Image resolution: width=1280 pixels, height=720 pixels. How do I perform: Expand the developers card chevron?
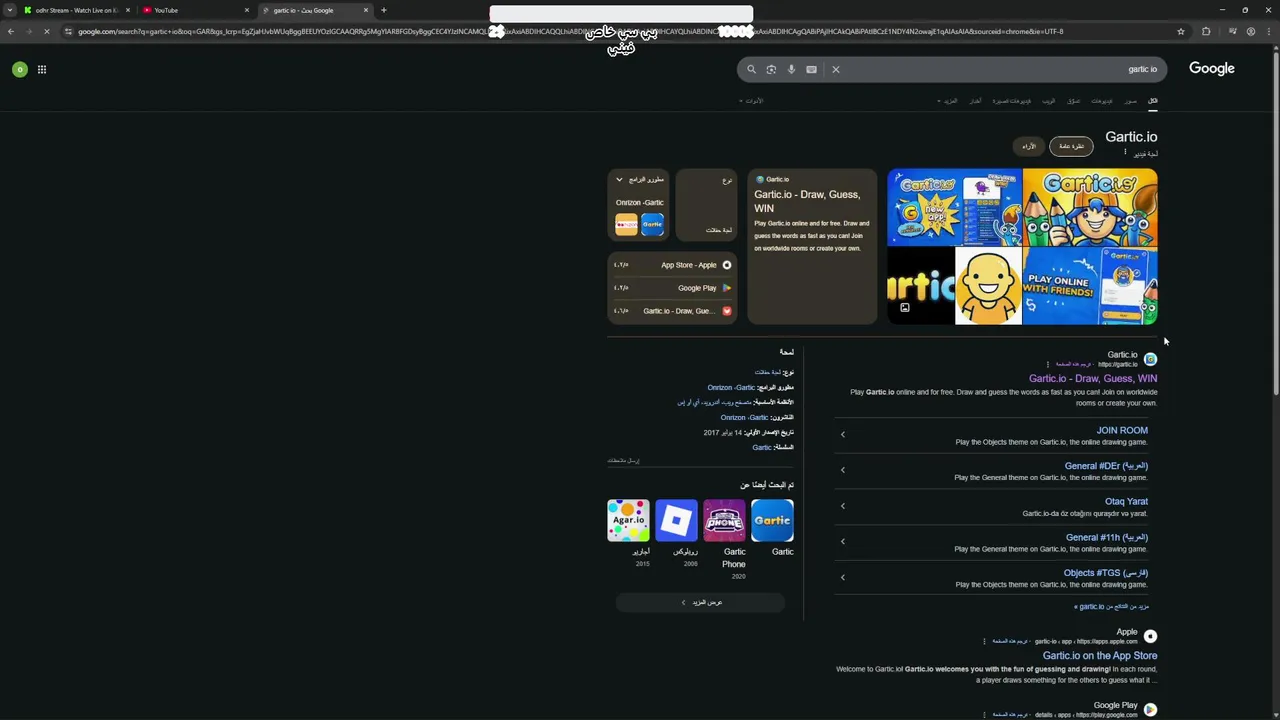point(619,180)
